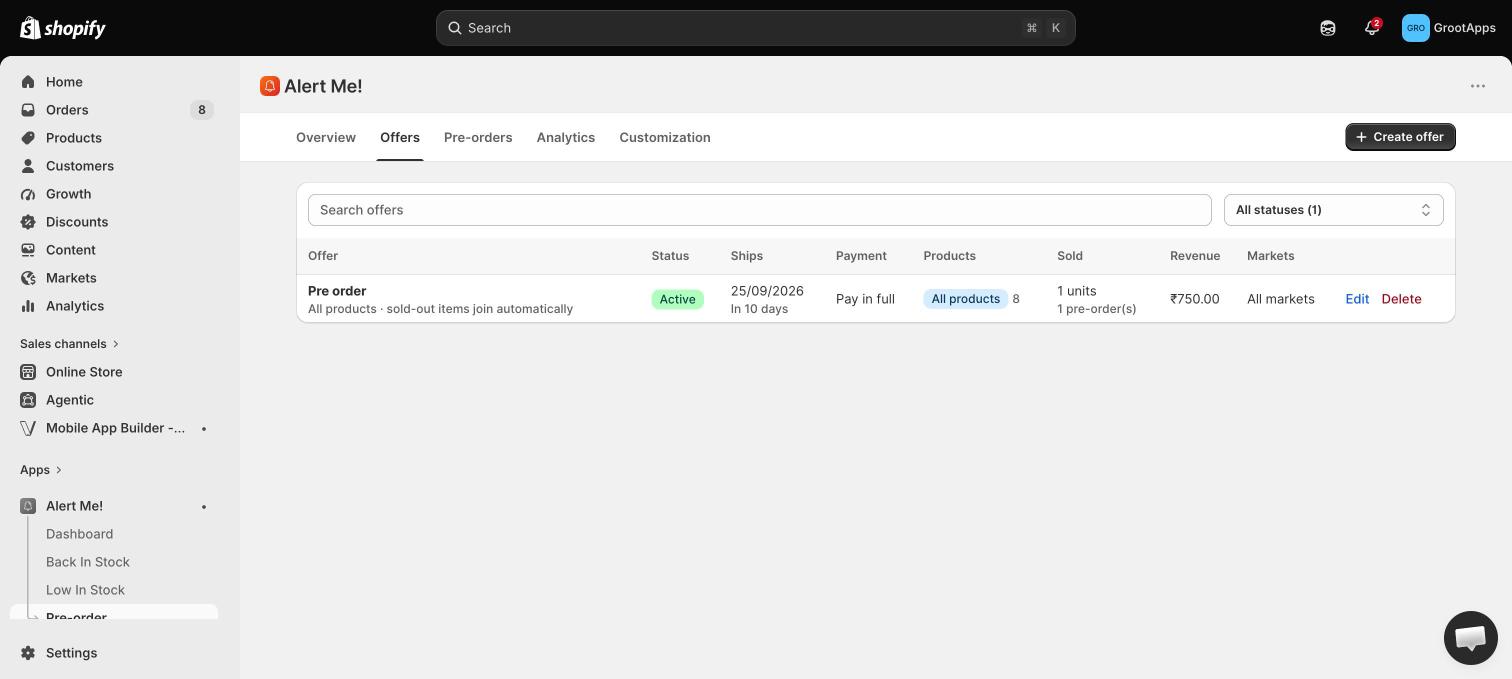Click the All products badge
Image resolution: width=1512 pixels, height=679 pixels.
click(x=966, y=299)
